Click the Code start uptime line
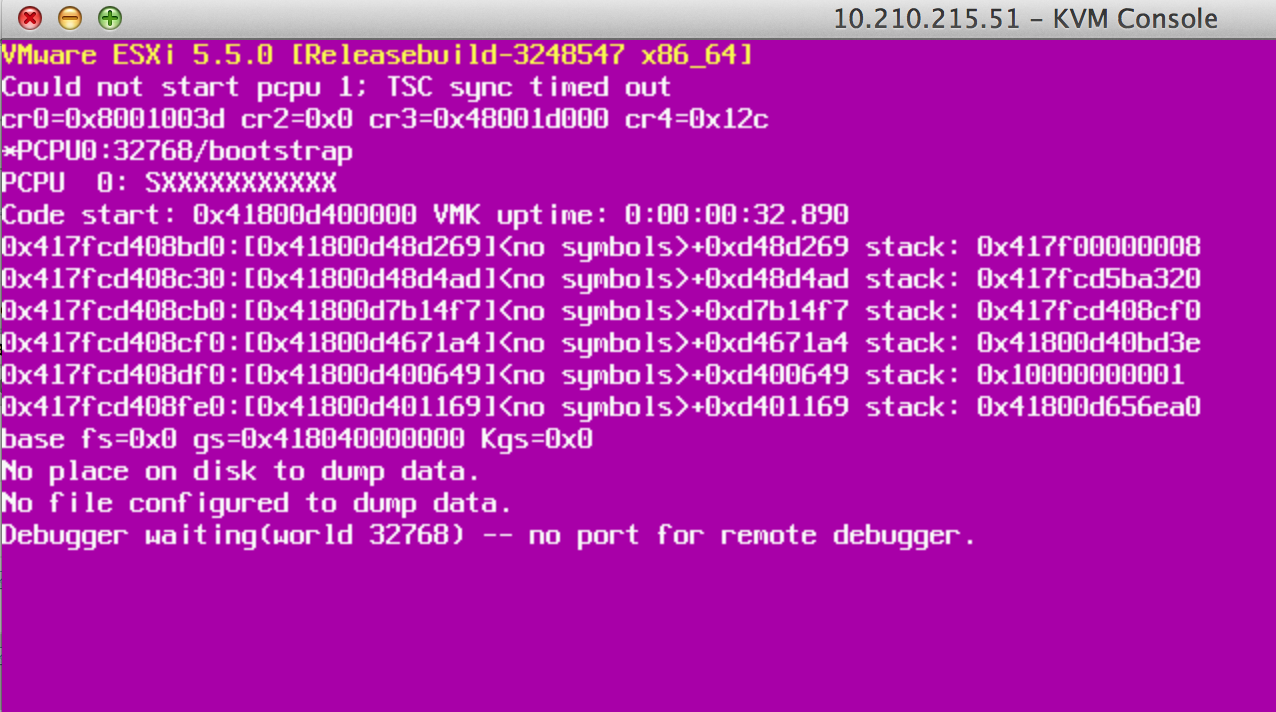Screen dimensions: 1276x712 click(424, 214)
